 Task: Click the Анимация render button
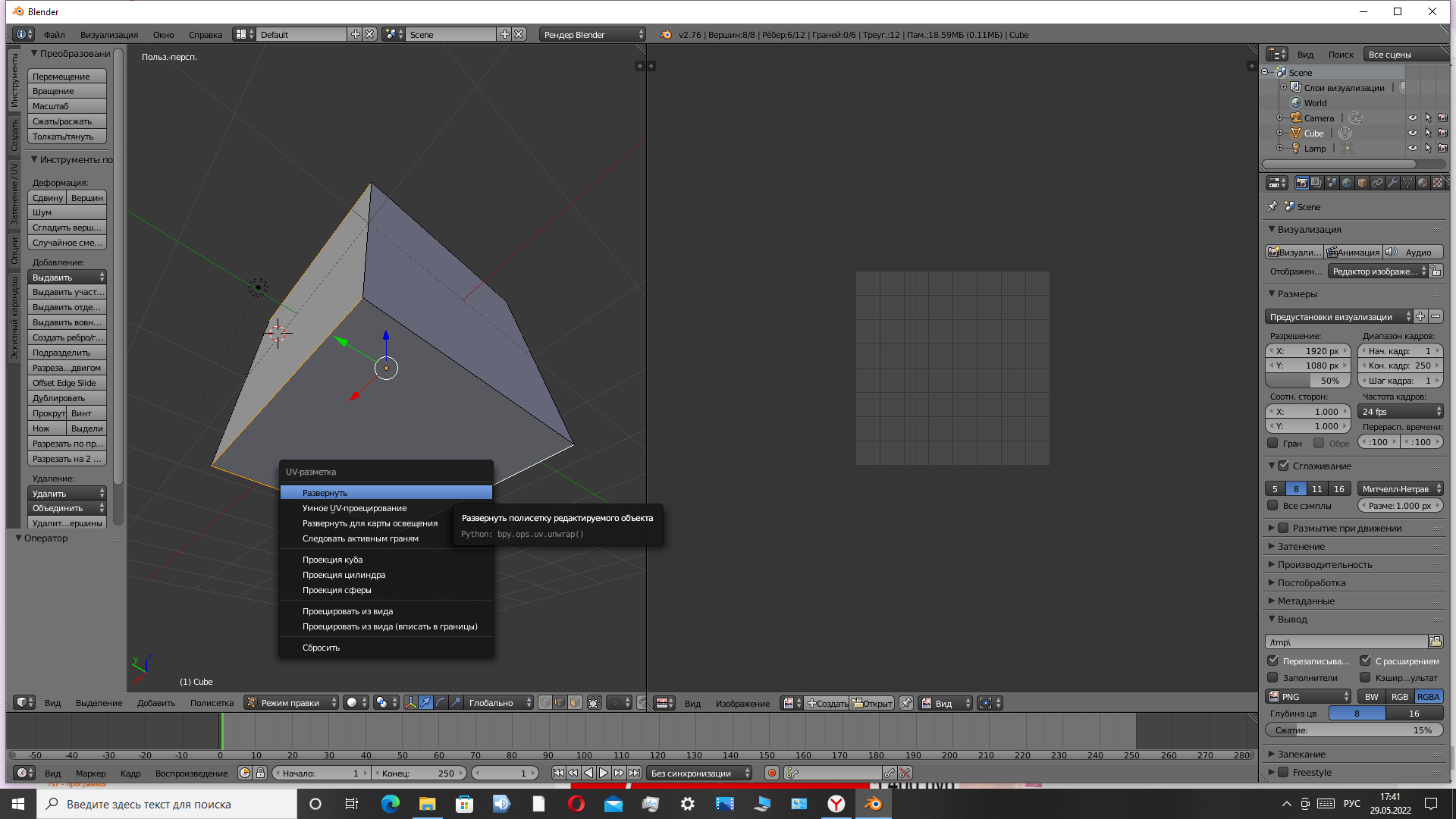[1353, 252]
